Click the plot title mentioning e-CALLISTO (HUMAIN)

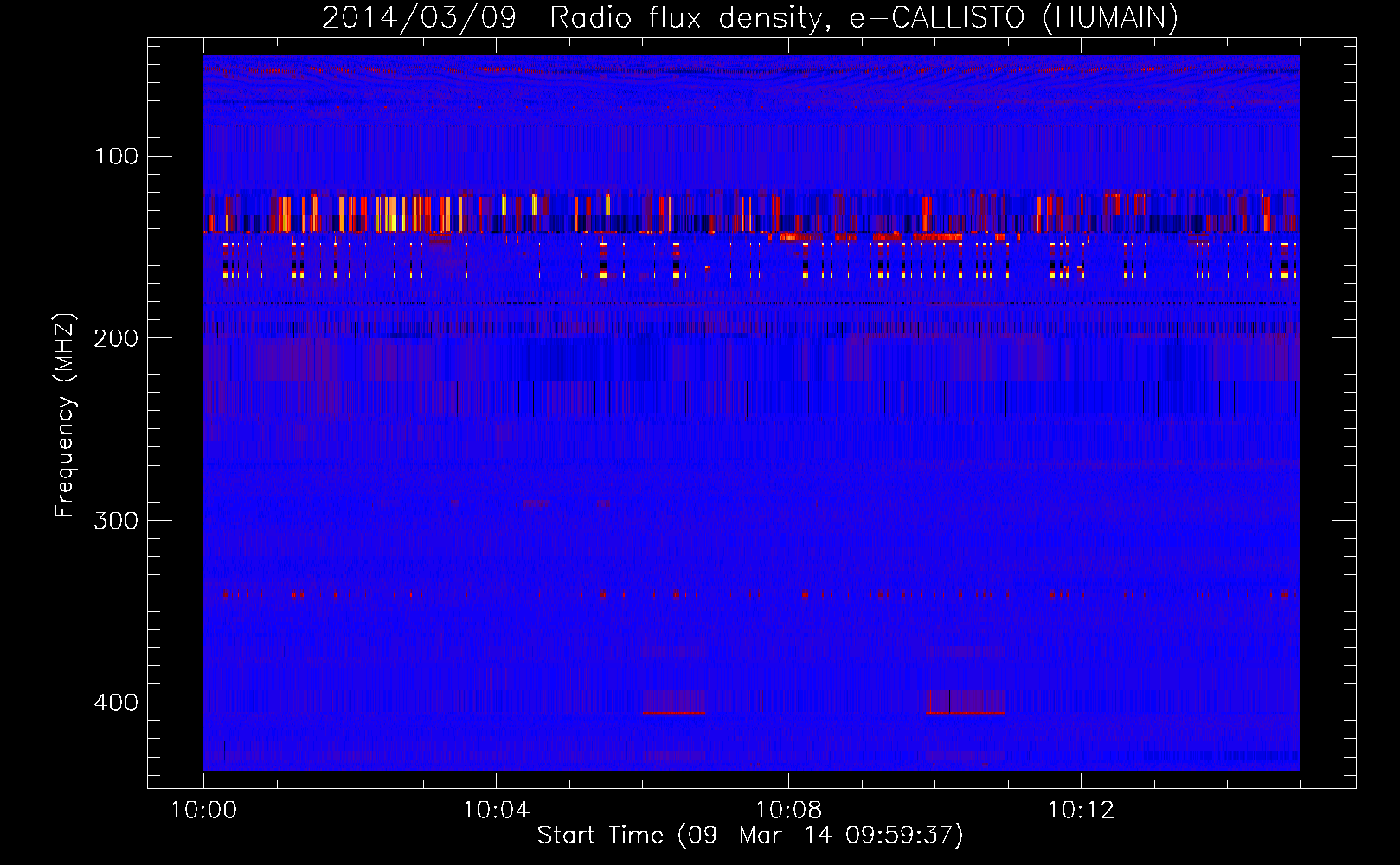(x=750, y=17)
